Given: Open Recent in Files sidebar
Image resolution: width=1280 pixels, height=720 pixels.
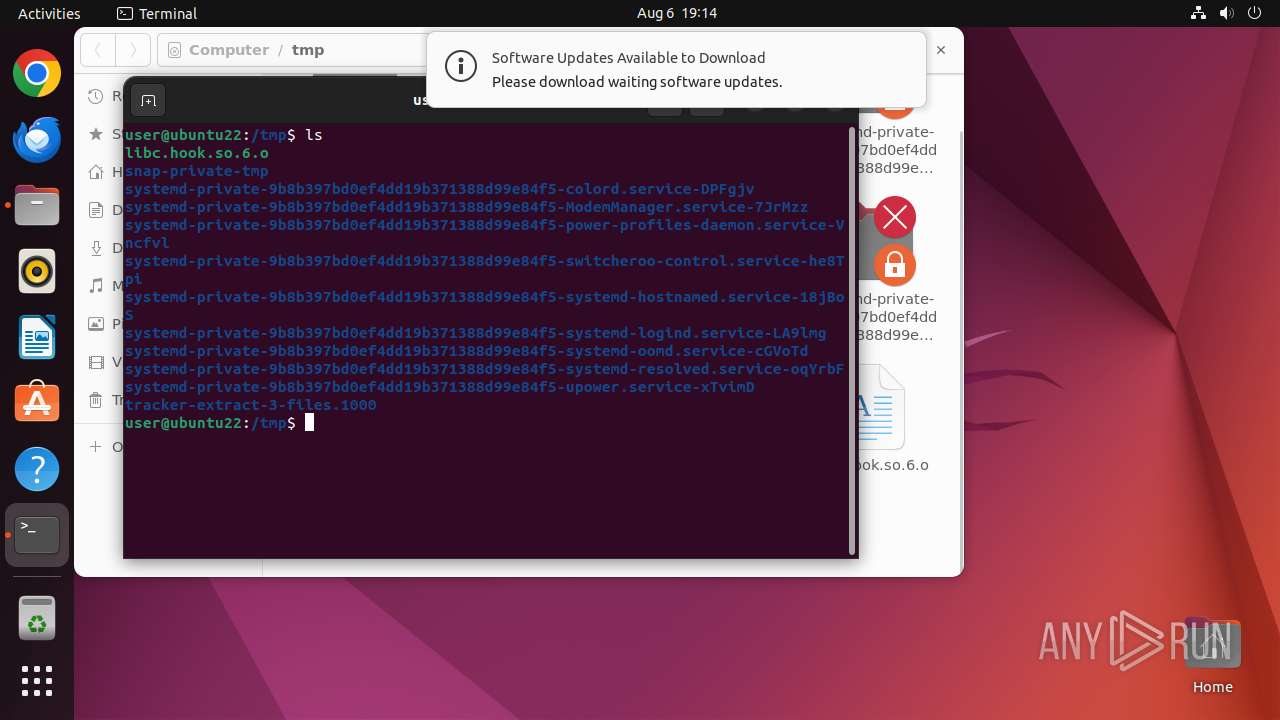Looking at the screenshot, I should [105, 96].
